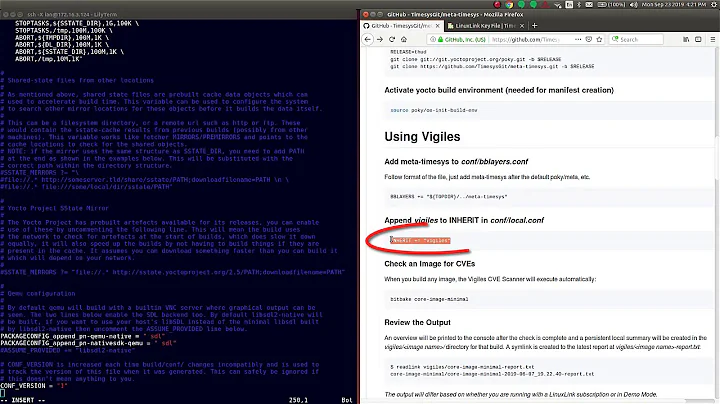This screenshot has width=720, height=404.
Task: Click the Firefox Search box
Action: point(636,39)
